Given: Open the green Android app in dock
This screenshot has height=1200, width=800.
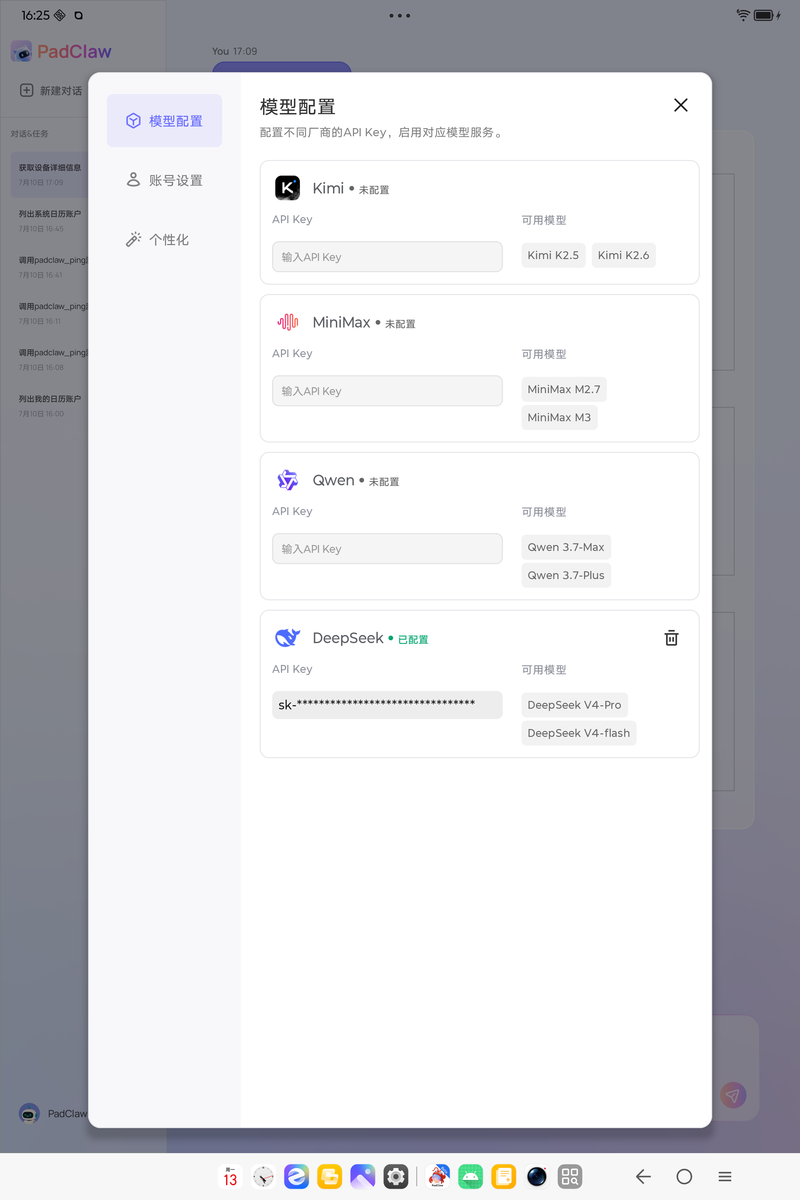Looking at the screenshot, I should (471, 1177).
